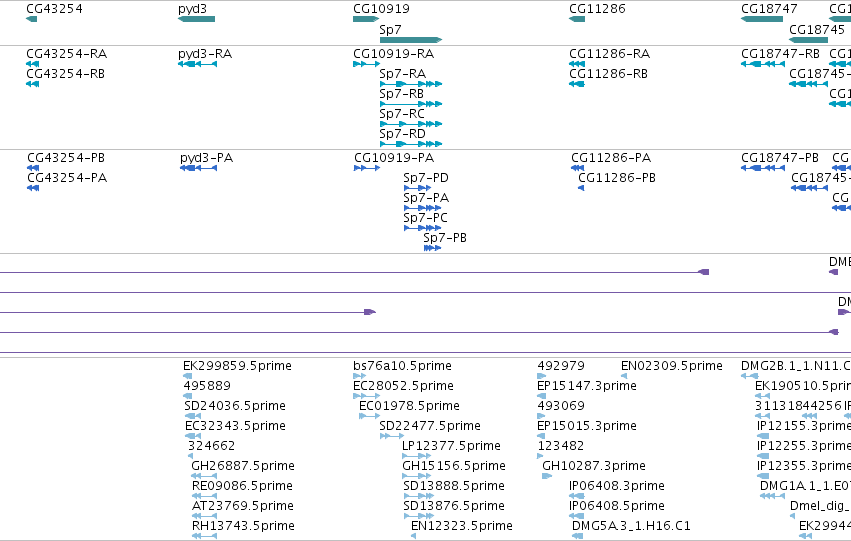Image resolution: width=851 pixels, height=541 pixels.
Task: Select EST AT23769.5prime
Action: tap(243, 506)
